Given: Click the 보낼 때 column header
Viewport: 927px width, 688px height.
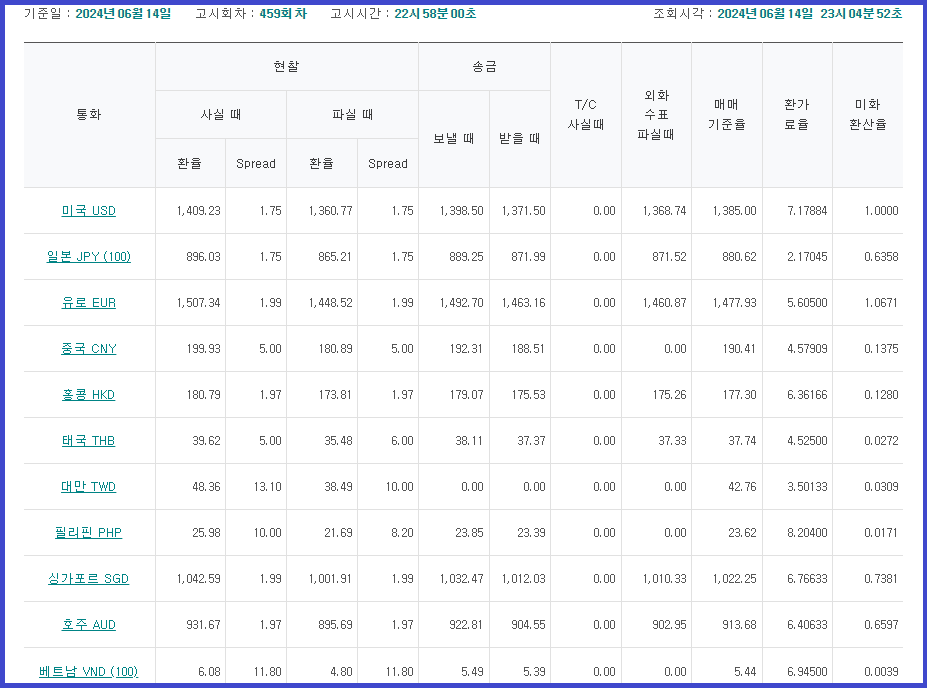Looking at the screenshot, I should [454, 139].
